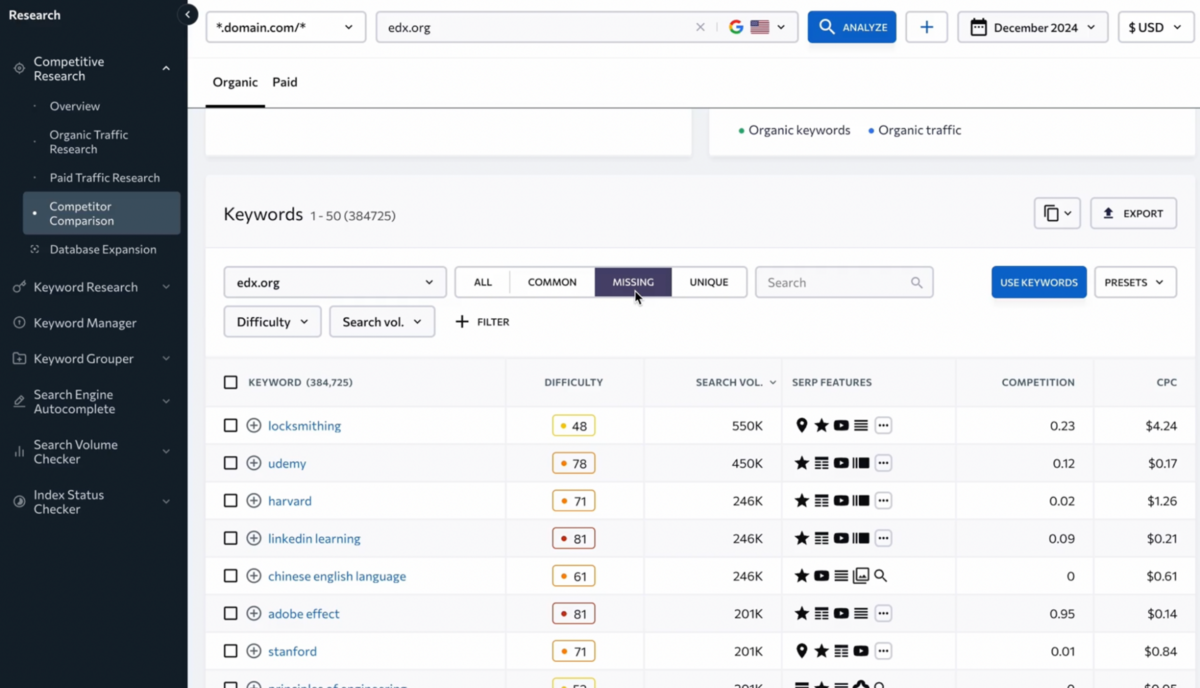Sort by SEARCH VOL. column arrow

(x=773, y=383)
